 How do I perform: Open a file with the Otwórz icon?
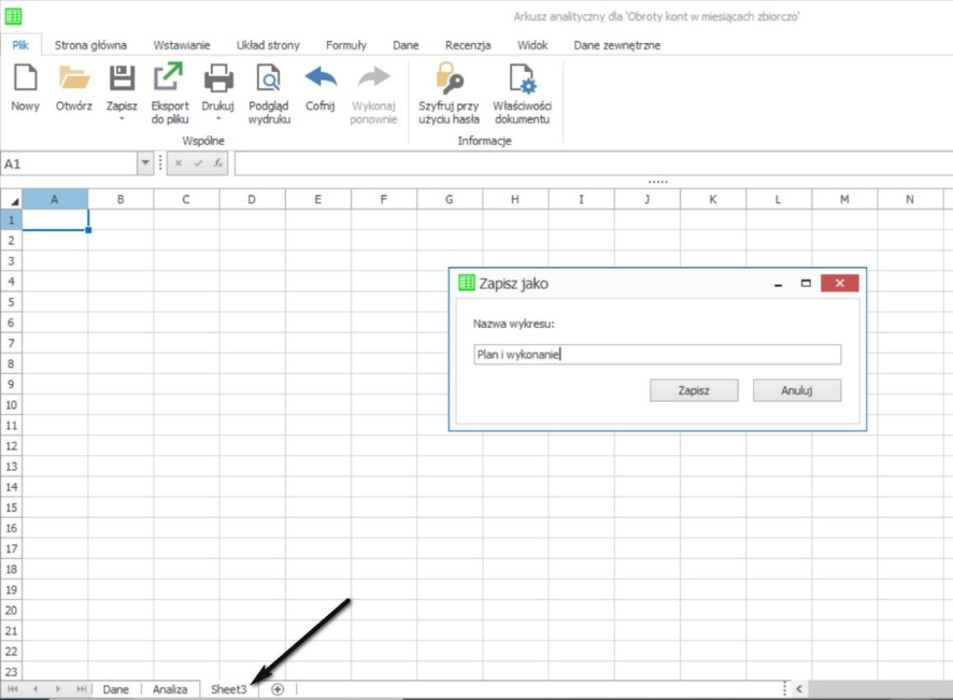(74, 79)
